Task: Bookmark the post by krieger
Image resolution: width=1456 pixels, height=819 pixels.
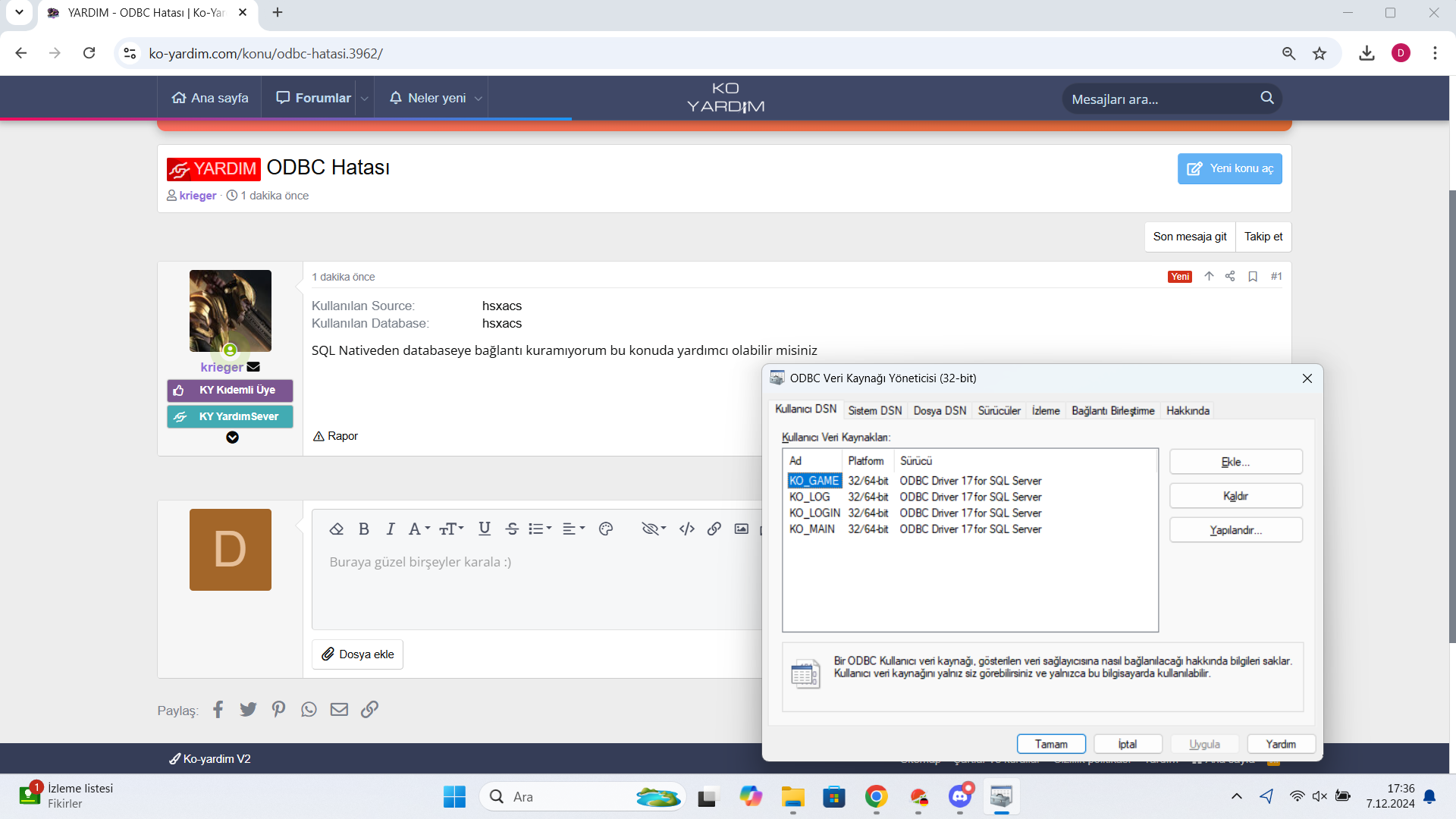Action: 1253,277
